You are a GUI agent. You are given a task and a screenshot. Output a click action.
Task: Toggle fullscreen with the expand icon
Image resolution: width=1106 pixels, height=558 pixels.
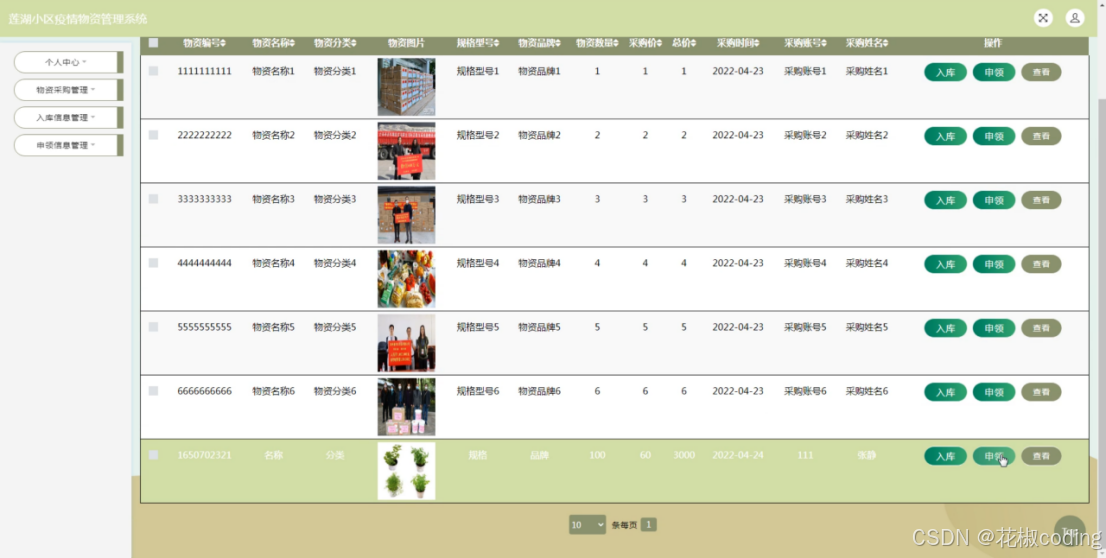click(1043, 18)
